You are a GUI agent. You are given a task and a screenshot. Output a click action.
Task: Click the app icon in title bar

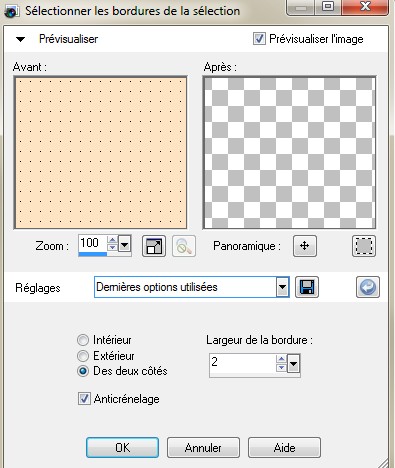coord(11,11)
